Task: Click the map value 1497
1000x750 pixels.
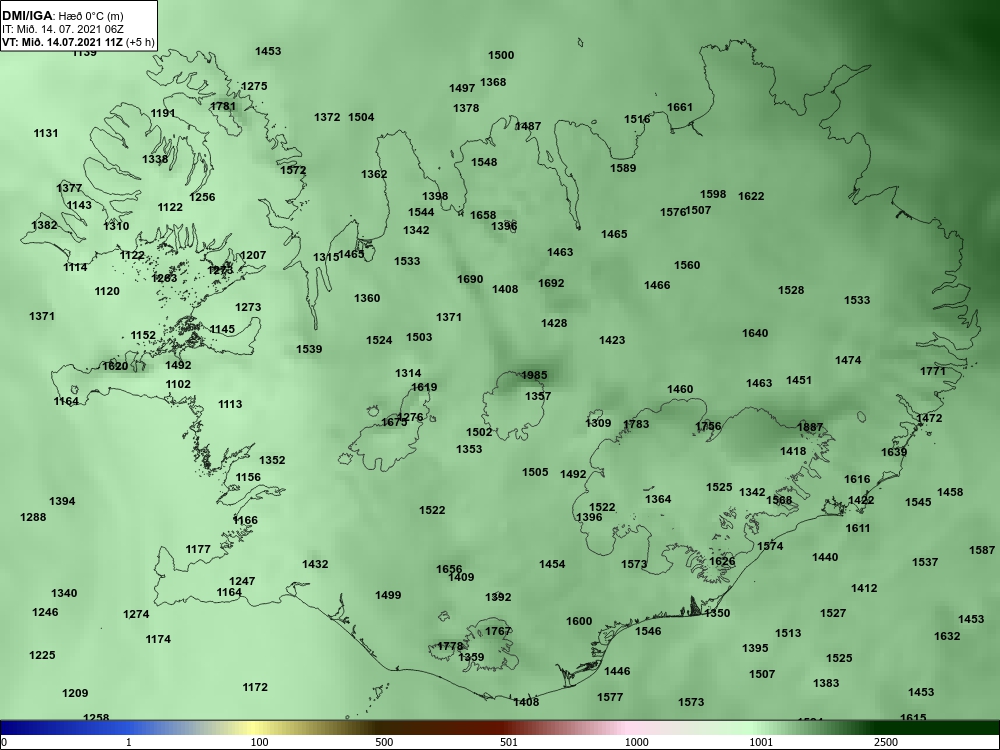Action: pyautogui.click(x=462, y=88)
